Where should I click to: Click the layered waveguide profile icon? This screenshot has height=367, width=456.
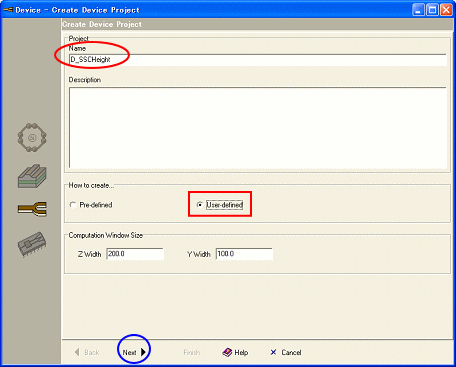coord(32,176)
